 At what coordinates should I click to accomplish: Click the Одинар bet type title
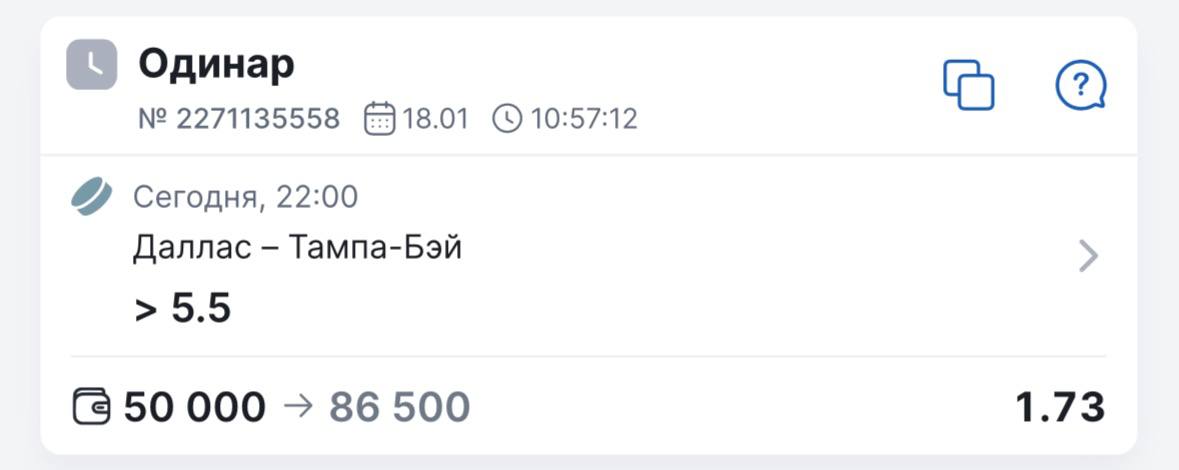(x=216, y=65)
